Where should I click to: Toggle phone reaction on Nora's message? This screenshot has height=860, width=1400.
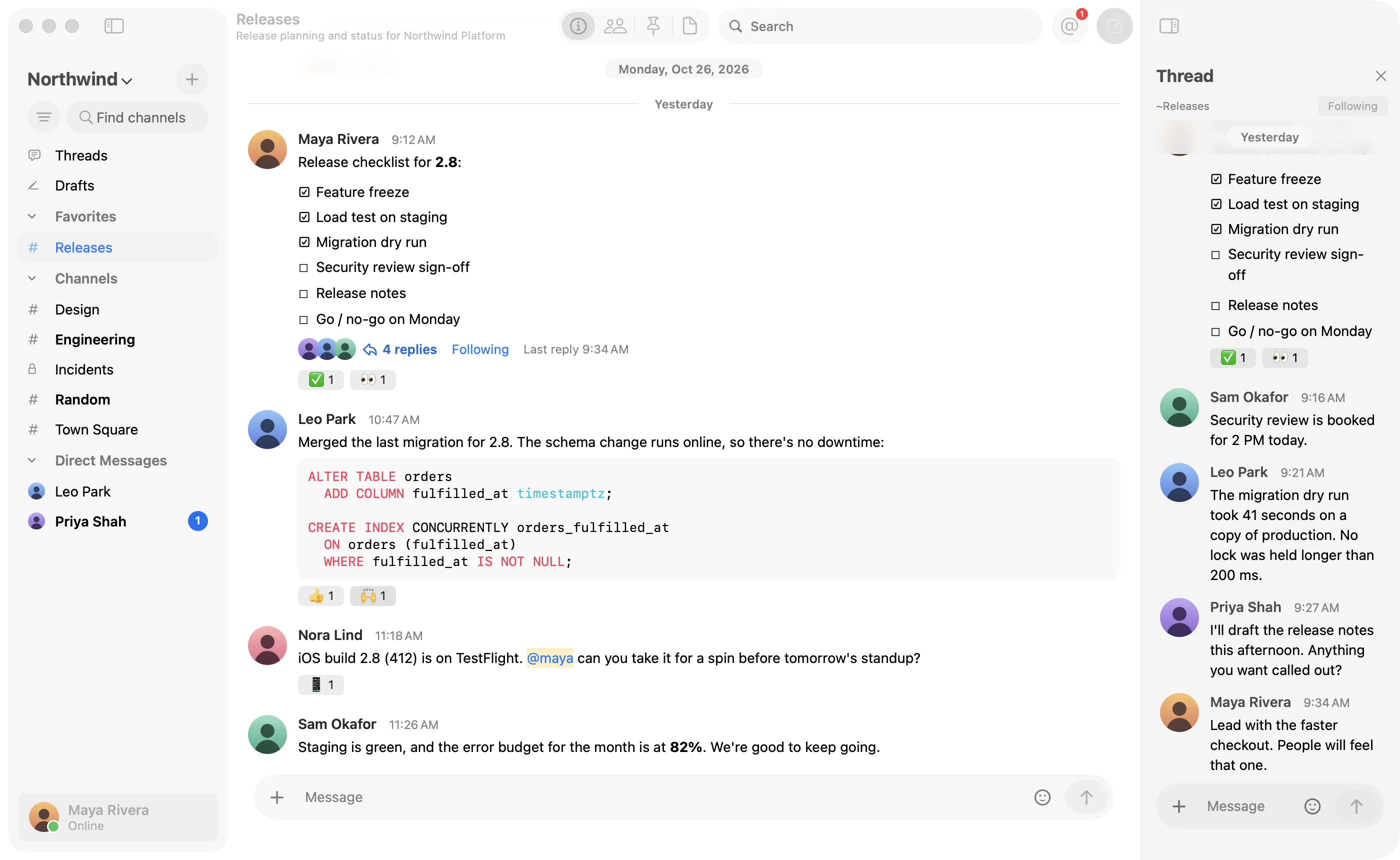[320, 685]
